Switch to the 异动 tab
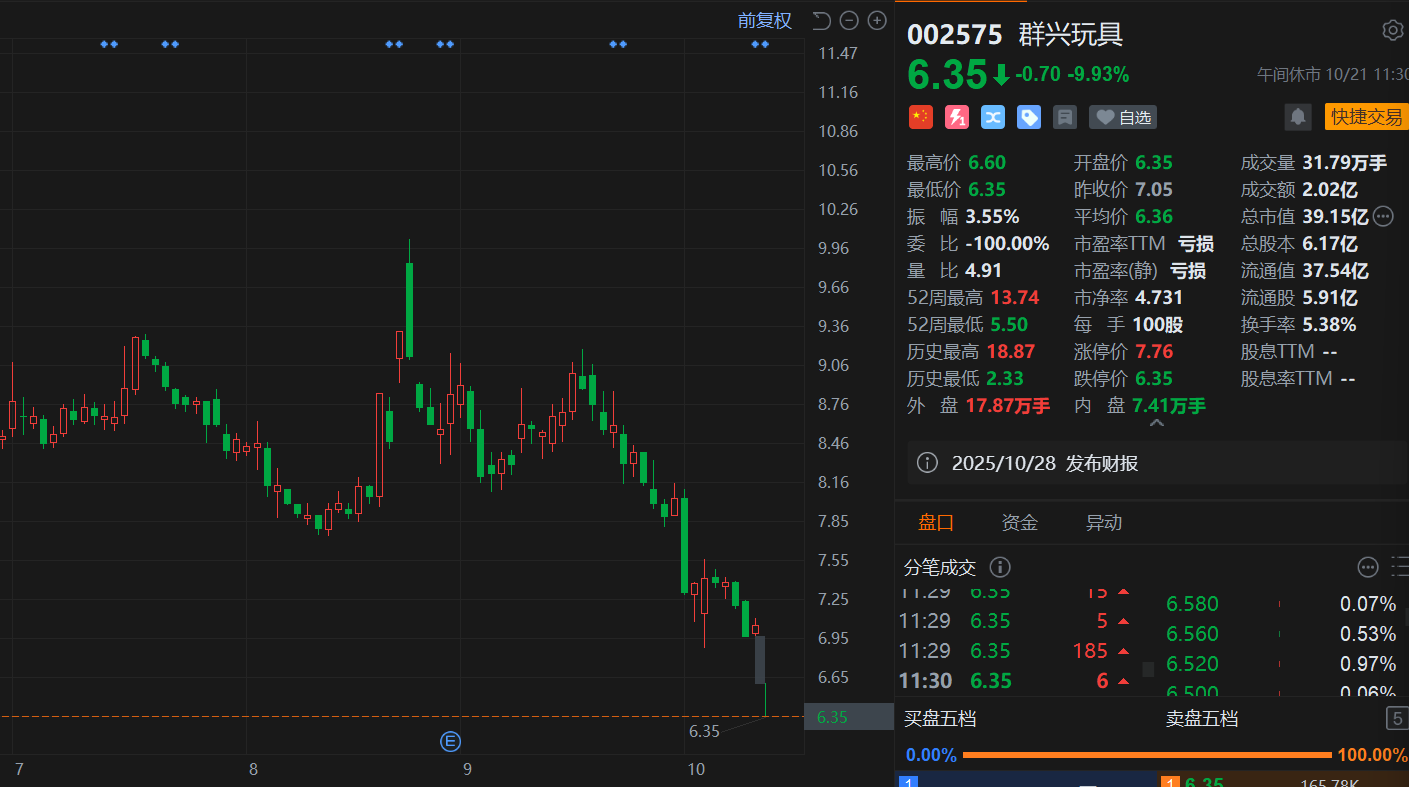The height and width of the screenshot is (787, 1409). click(x=1104, y=522)
